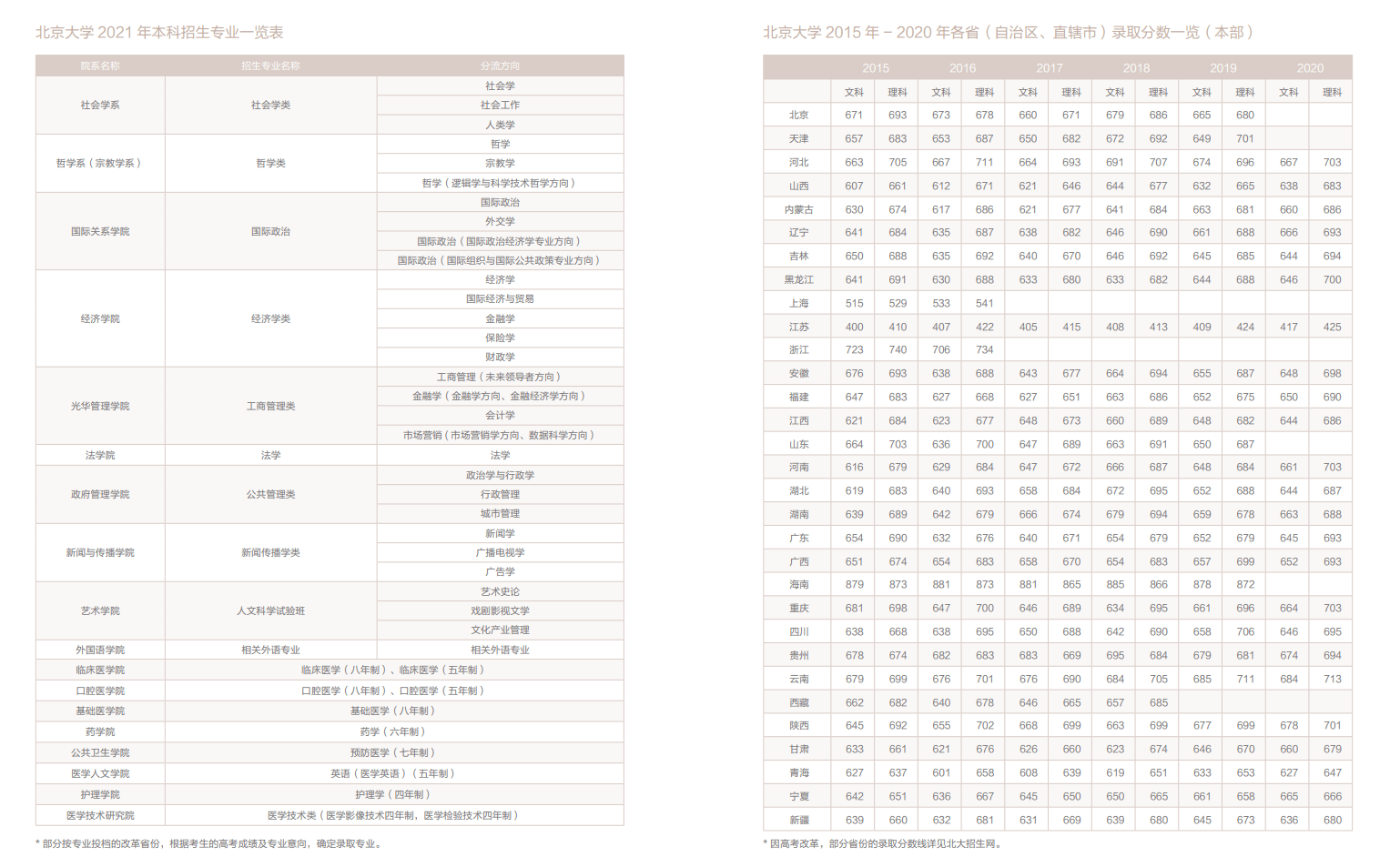Click the 国际经济与贸易 direction cell
The height and width of the screenshot is (857, 1400).
500,298
